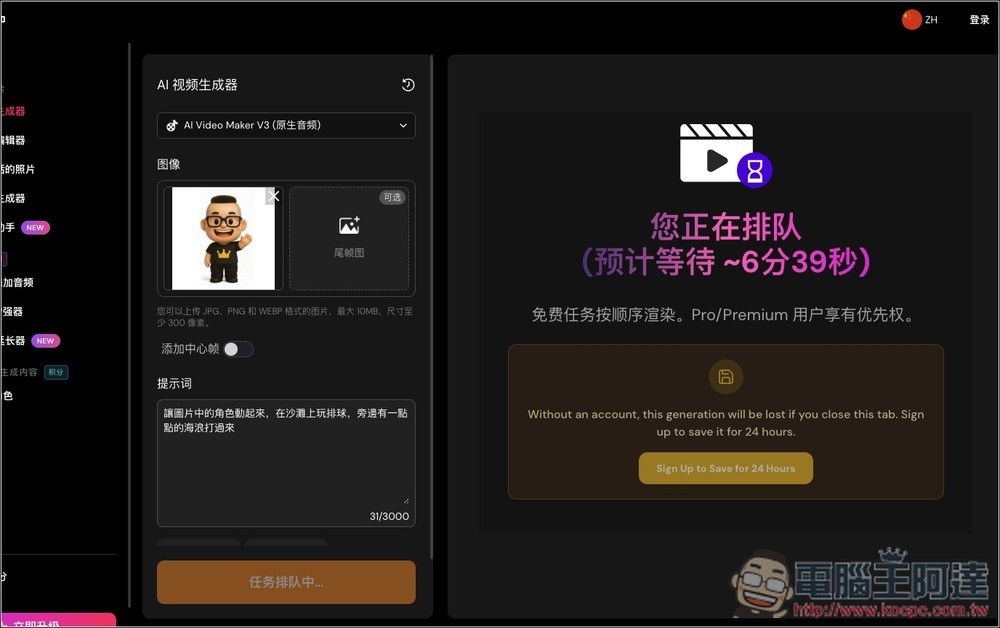The height and width of the screenshot is (628, 1000).
Task: Open the generation history clock icon
Action: tap(408, 85)
